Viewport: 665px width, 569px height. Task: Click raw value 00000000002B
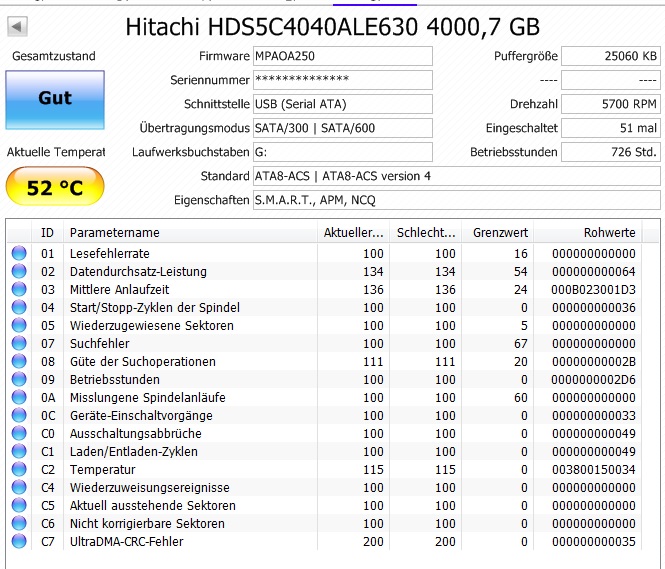click(594, 362)
